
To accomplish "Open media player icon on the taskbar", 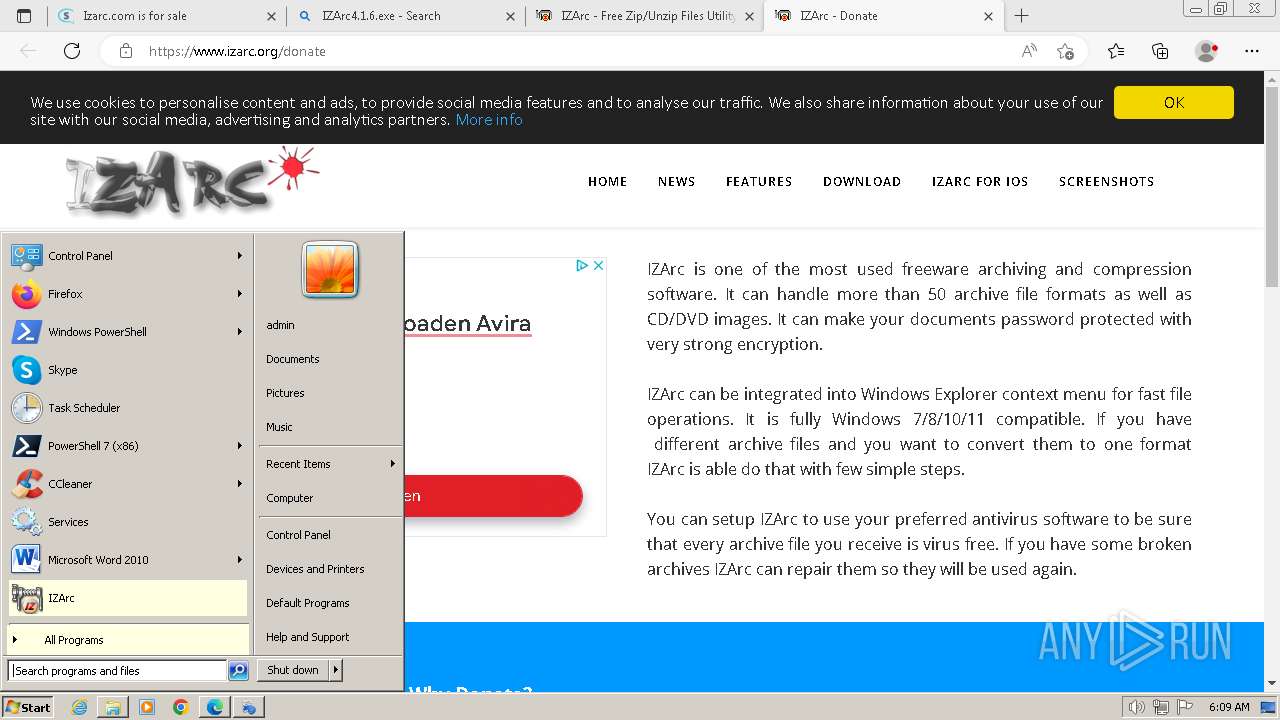I will pos(147,707).
